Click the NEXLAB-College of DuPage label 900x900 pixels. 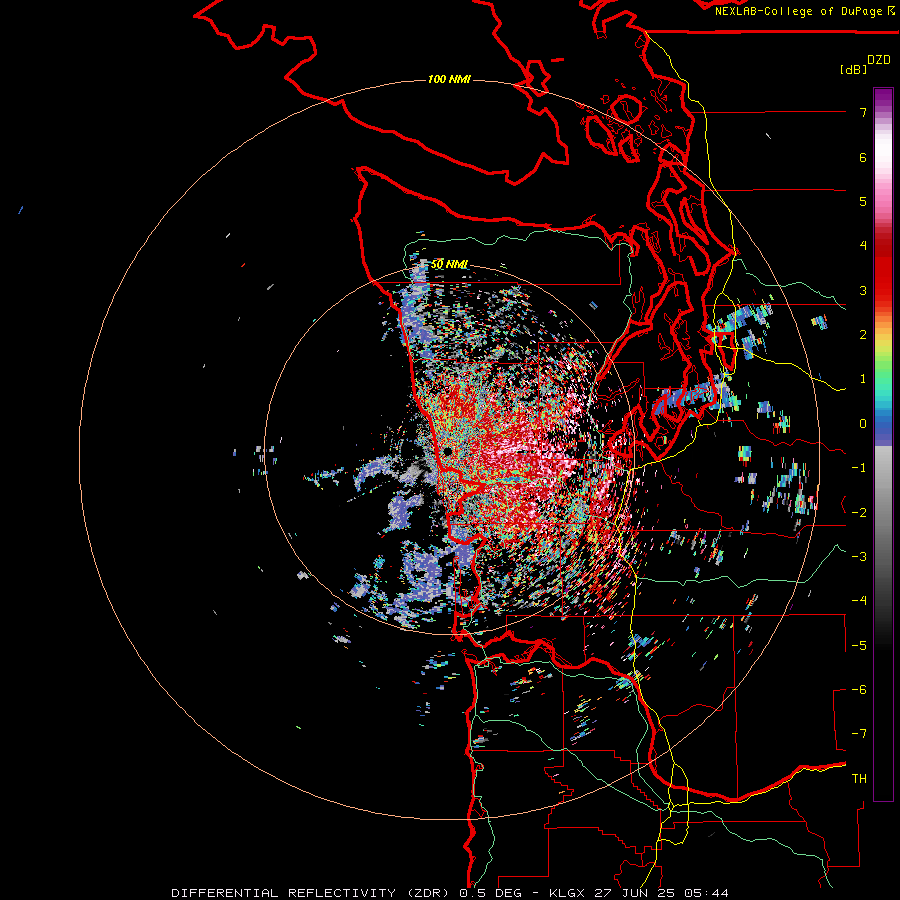[x=804, y=11]
